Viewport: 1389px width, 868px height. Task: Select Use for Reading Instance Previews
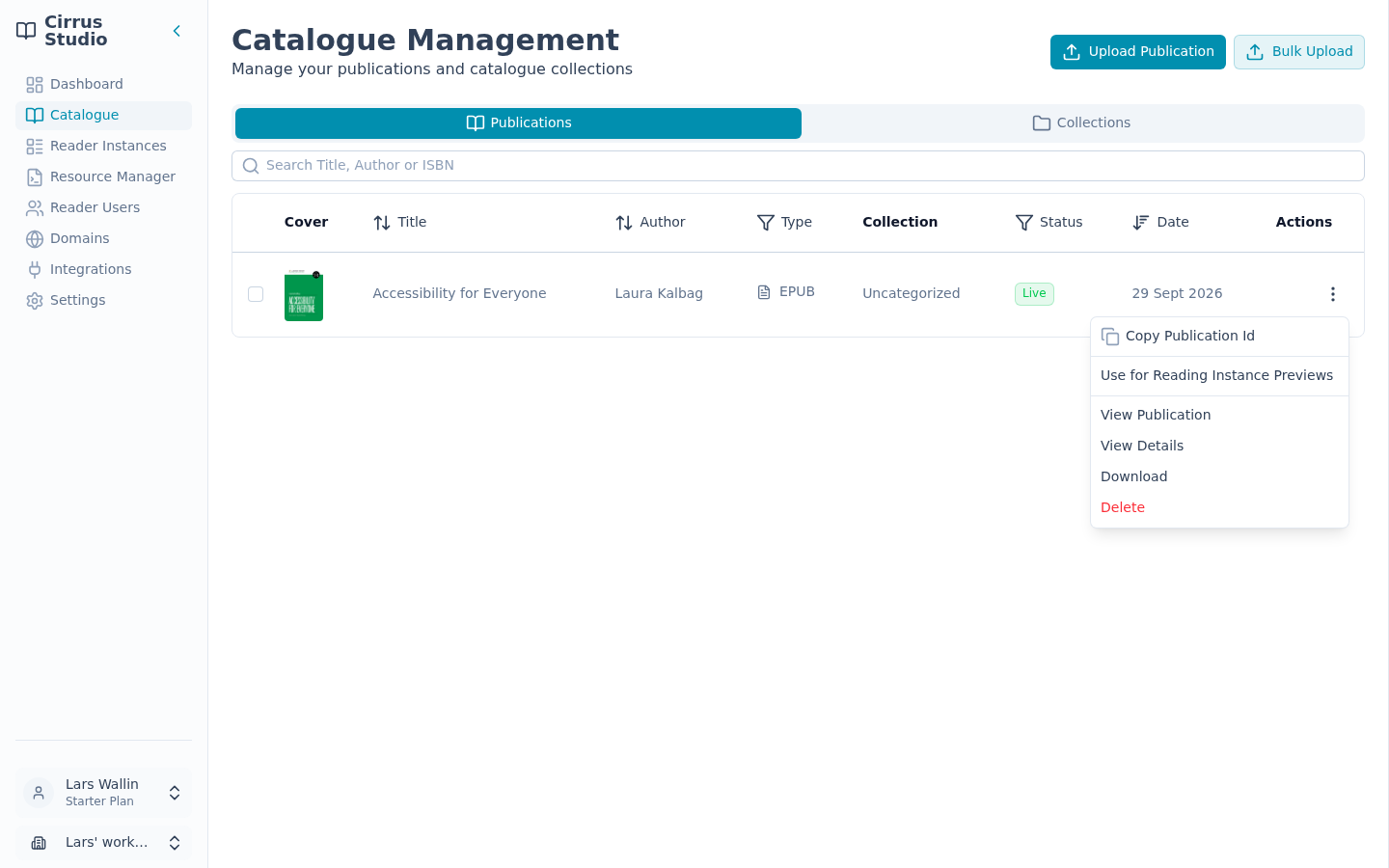click(x=1219, y=376)
